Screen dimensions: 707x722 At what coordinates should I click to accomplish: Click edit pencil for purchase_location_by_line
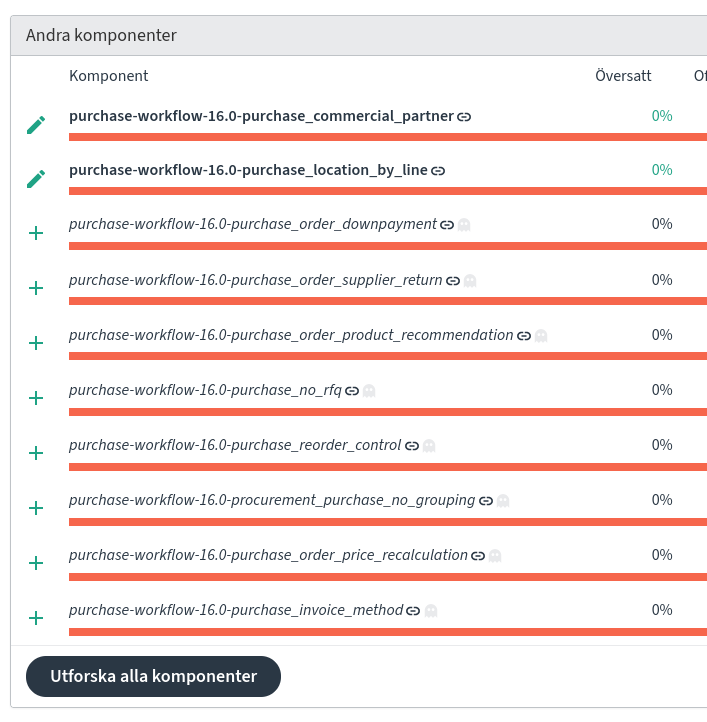click(36, 179)
